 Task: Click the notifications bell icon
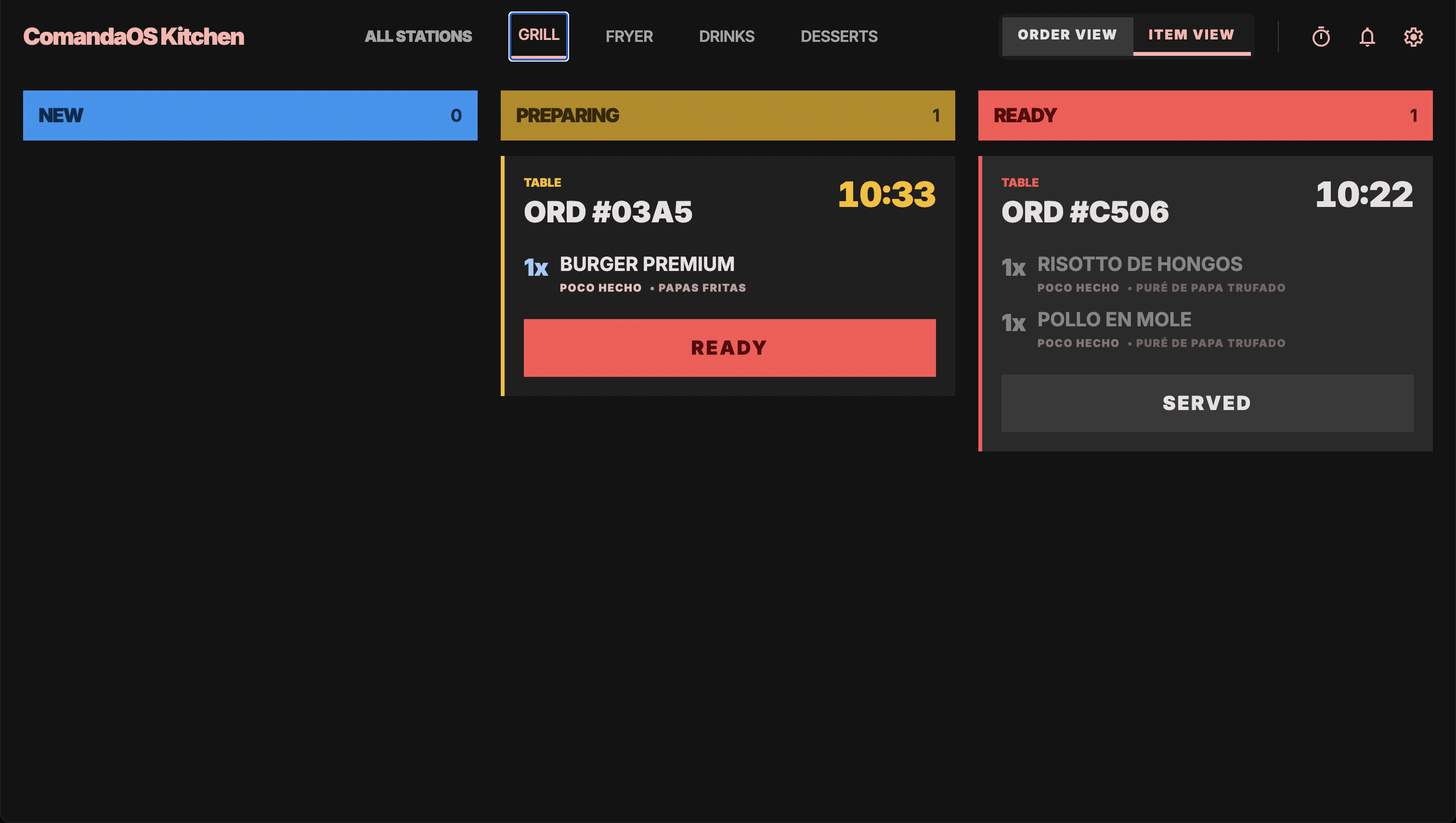point(1366,37)
